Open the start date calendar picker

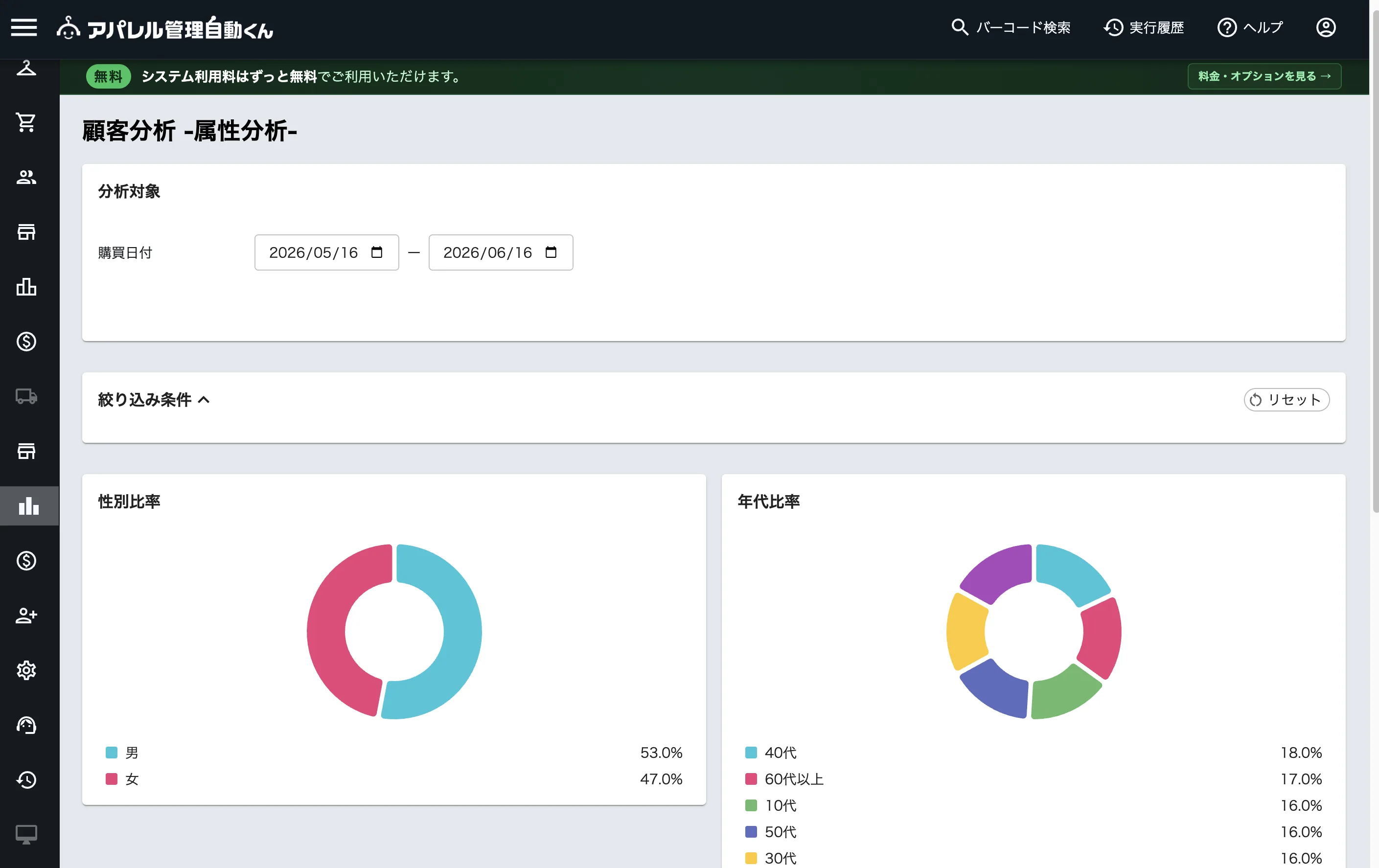(377, 252)
